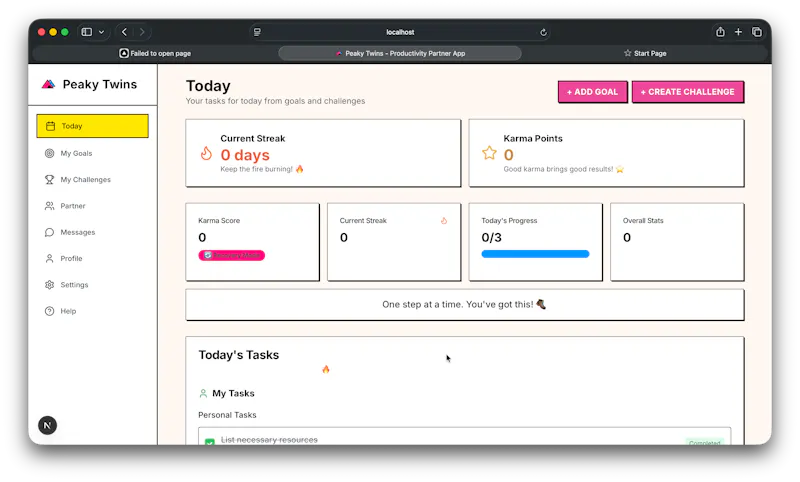
Task: Open the sidebar dropdown chevron in Safari toolbar
Action: (x=102, y=32)
